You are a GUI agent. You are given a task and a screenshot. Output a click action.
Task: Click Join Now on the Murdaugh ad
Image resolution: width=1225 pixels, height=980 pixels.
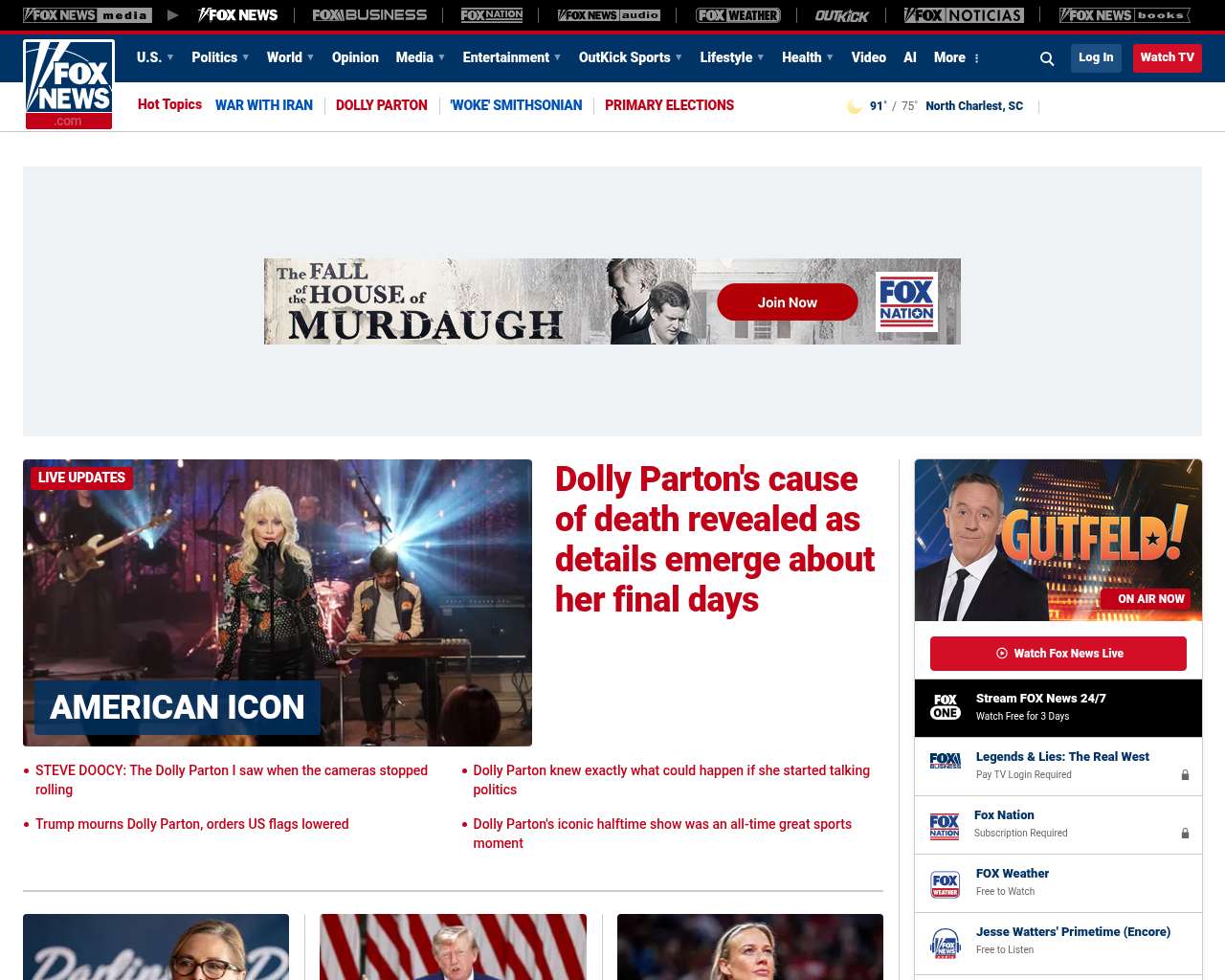point(788,302)
